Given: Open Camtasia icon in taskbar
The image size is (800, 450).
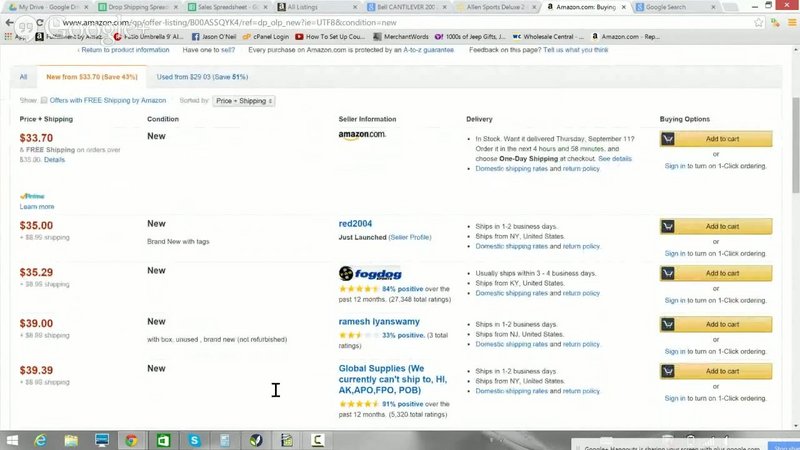Looking at the screenshot, I should coord(317,440).
